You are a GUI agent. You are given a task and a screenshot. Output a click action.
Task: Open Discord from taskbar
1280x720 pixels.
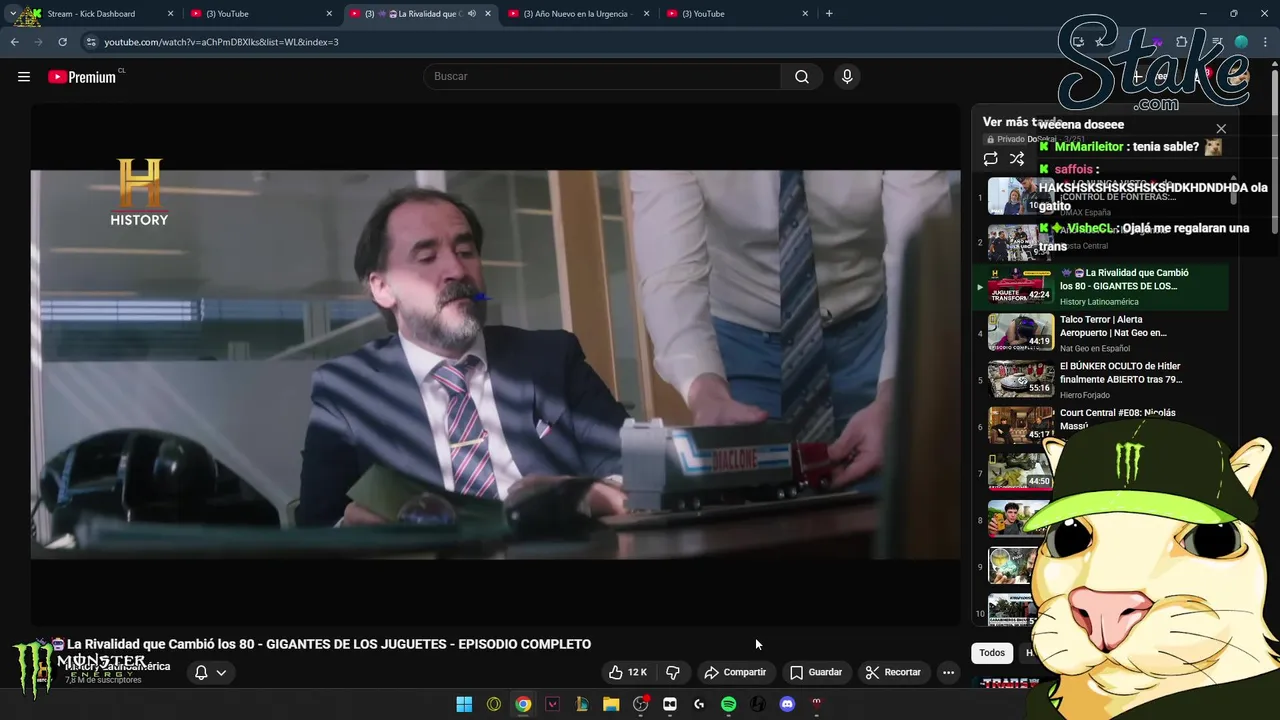[787, 704]
